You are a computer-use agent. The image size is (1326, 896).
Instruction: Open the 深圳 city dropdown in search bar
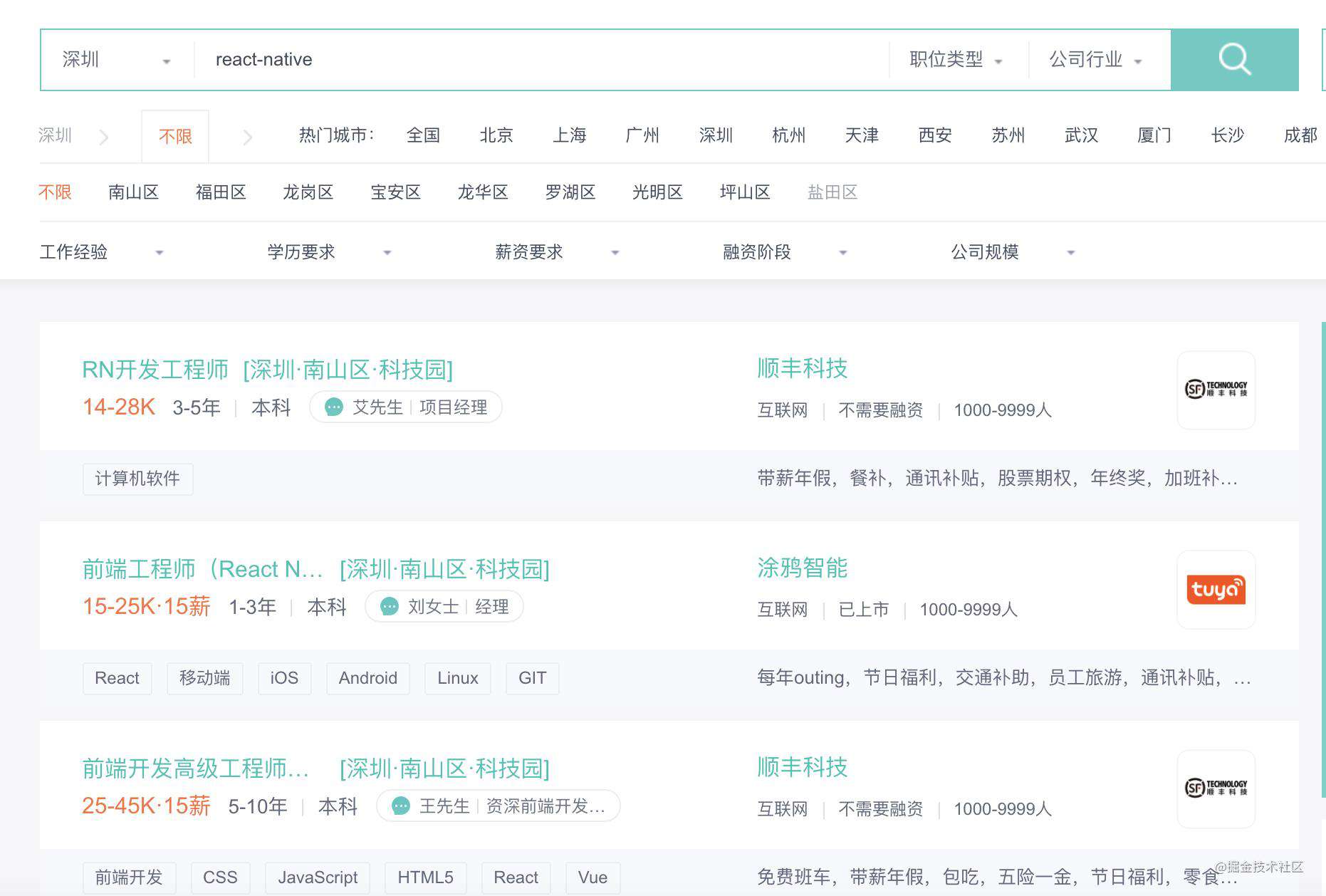[116, 60]
